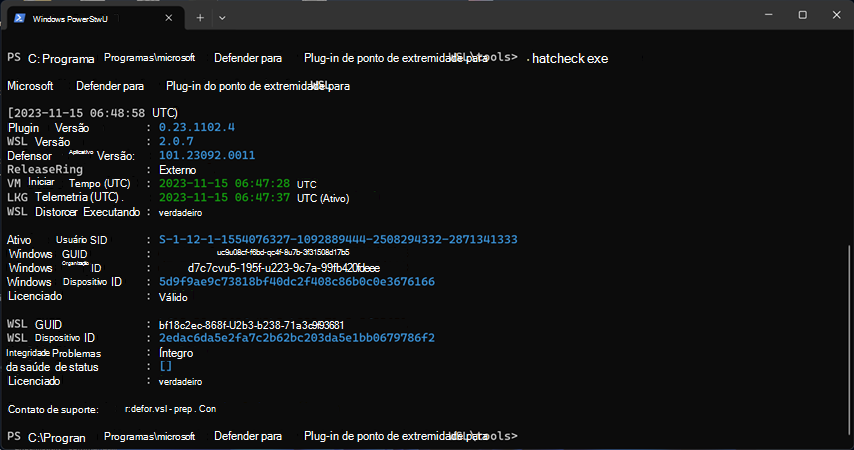854x450 pixels.
Task: Close the terminal window
Action: [837, 15]
